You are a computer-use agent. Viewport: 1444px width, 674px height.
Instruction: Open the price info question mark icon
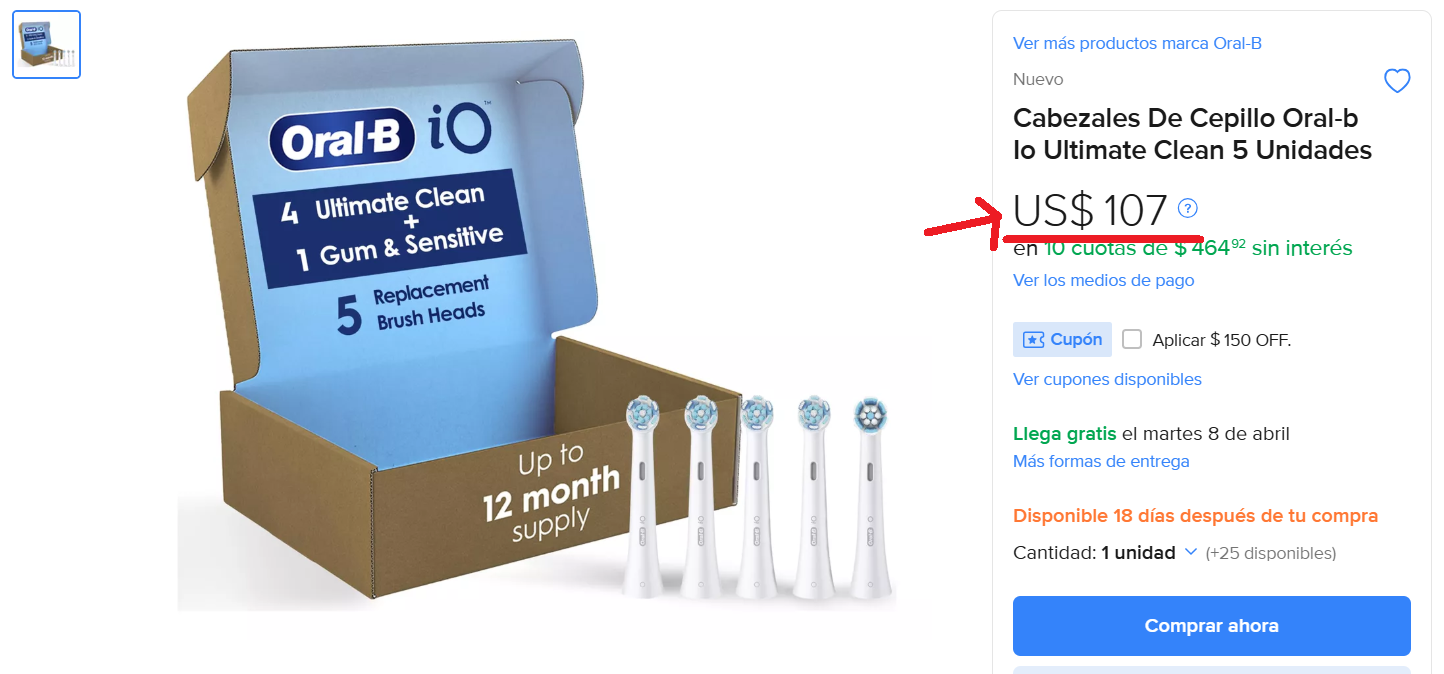click(1187, 208)
